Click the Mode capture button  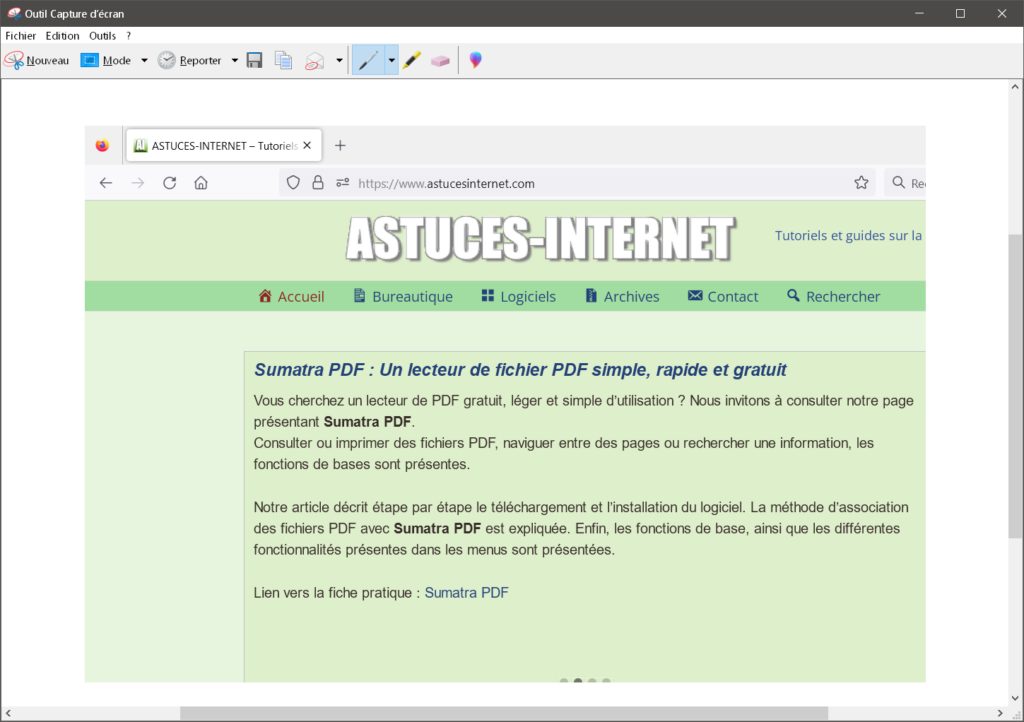tap(106, 60)
